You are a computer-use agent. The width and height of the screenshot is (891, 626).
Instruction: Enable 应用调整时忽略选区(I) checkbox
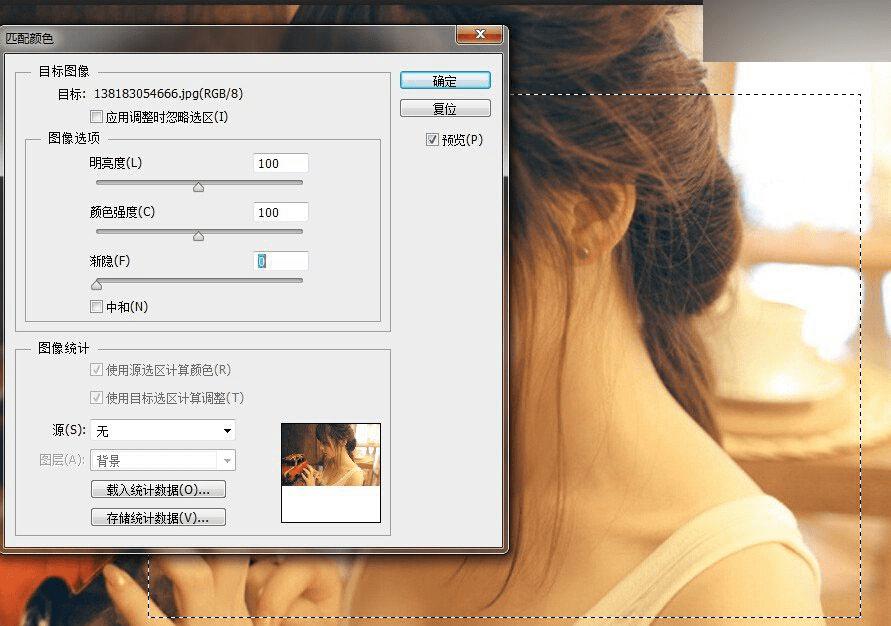97,116
